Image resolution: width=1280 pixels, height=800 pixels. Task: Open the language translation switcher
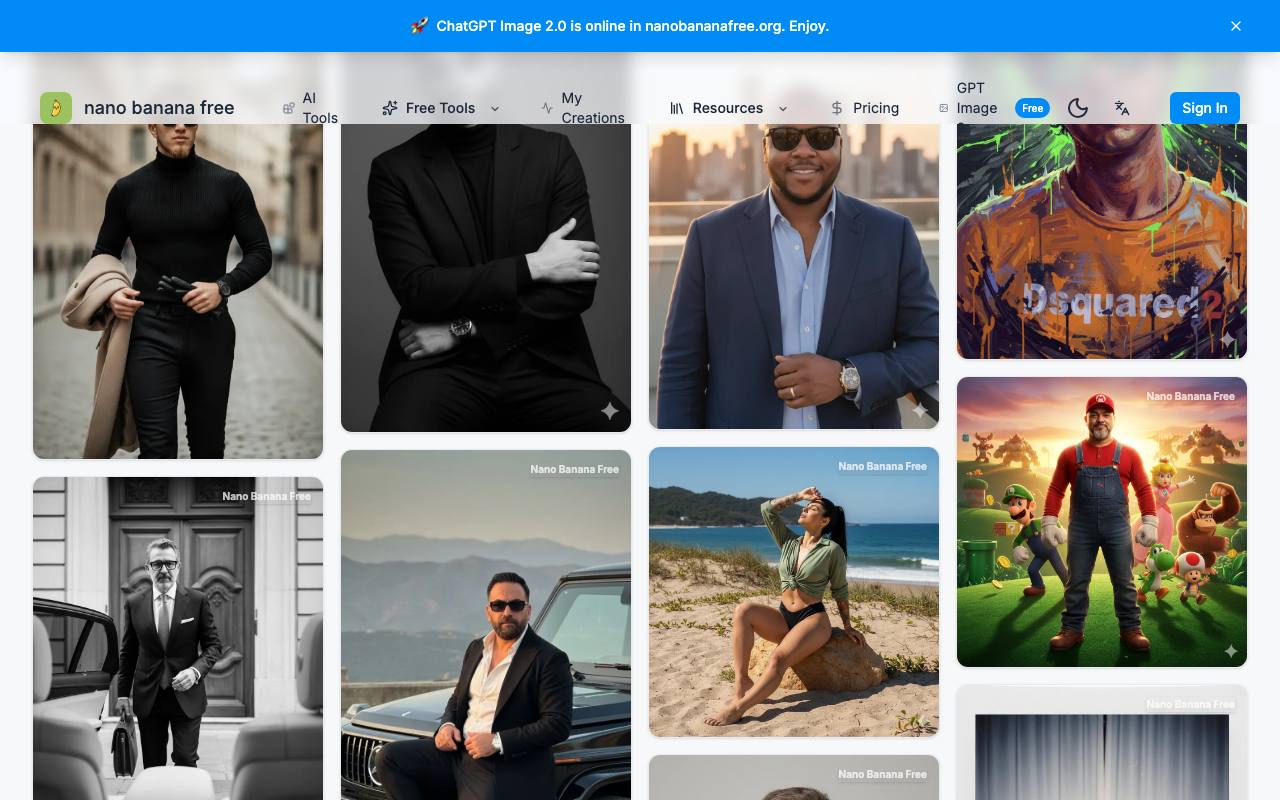pos(1122,108)
